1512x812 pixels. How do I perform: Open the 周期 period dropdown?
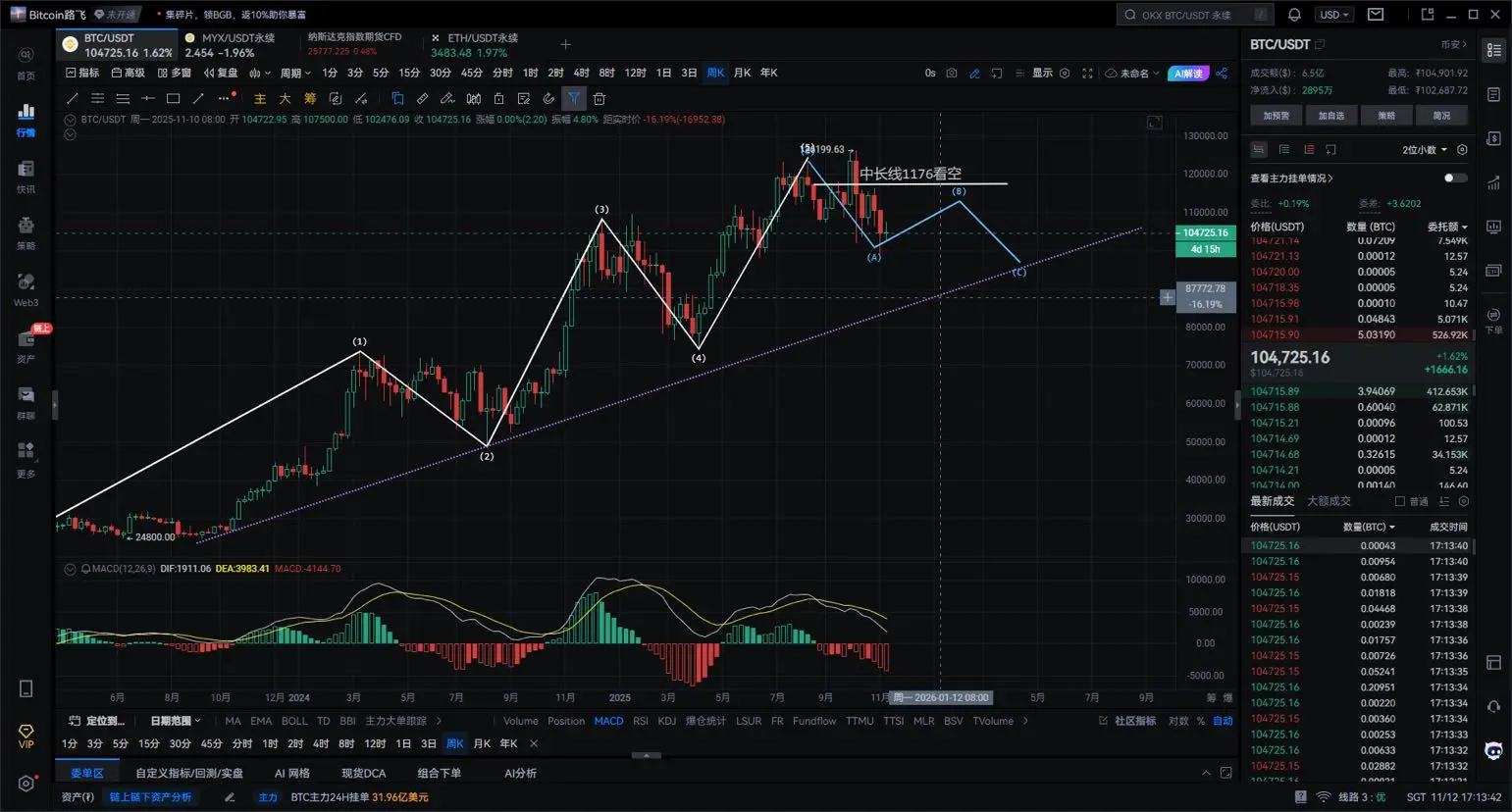click(x=295, y=73)
